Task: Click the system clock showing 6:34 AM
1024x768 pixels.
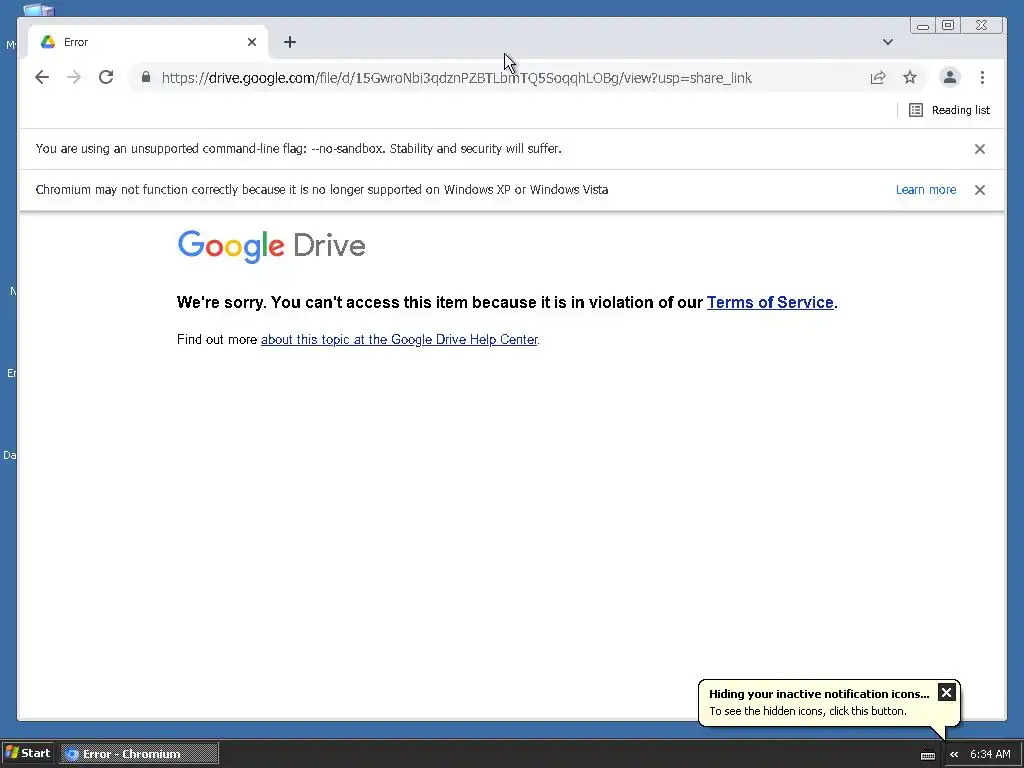Action: [x=990, y=754]
